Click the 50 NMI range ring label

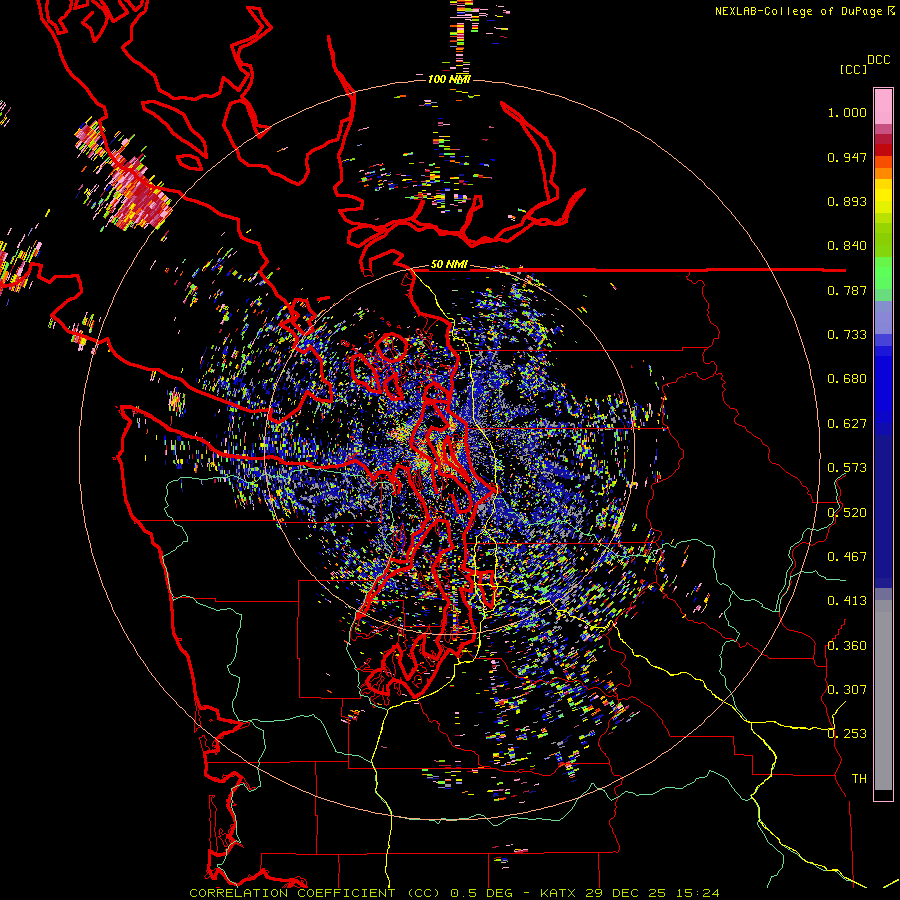point(449,265)
